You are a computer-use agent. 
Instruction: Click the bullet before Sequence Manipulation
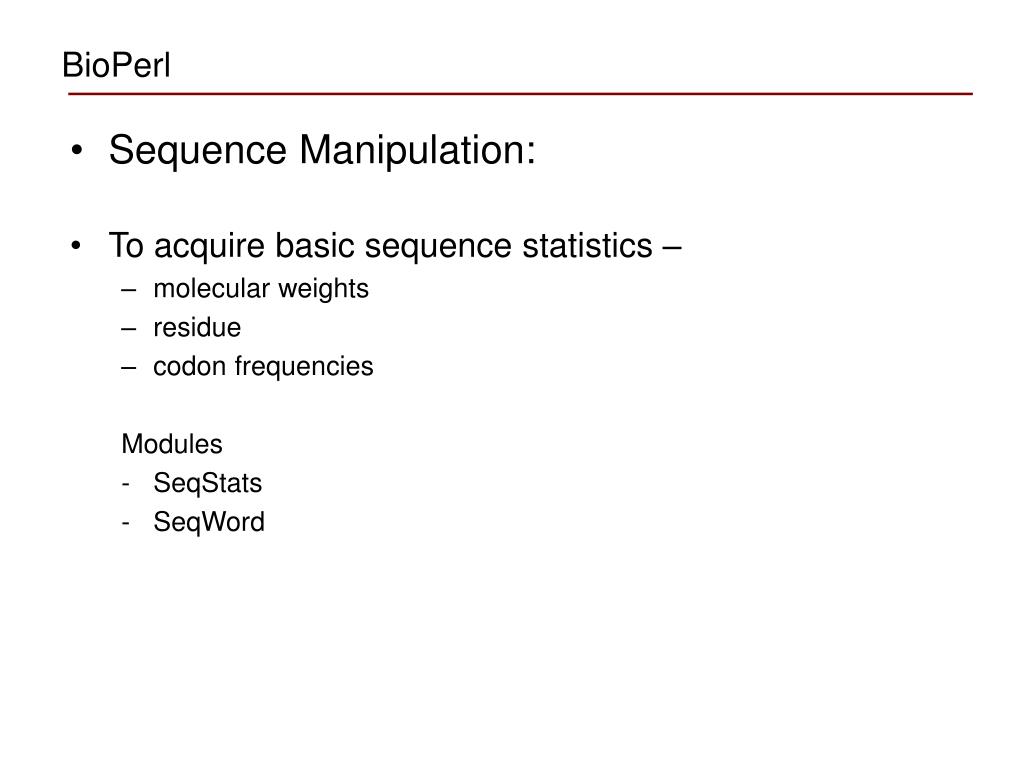click(x=77, y=151)
